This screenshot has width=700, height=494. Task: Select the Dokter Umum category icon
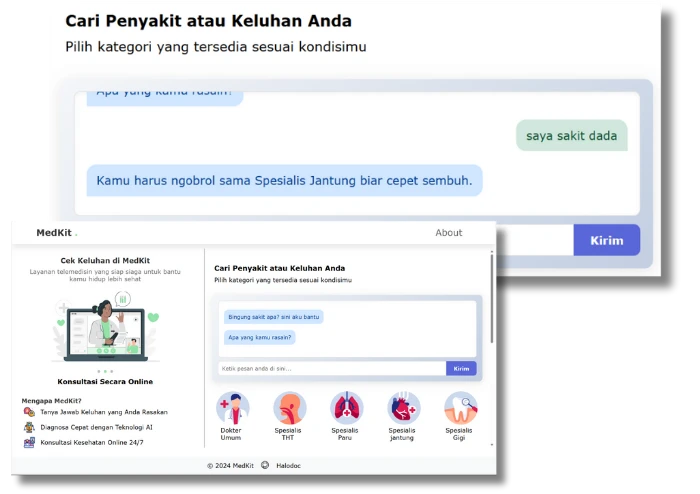(x=232, y=407)
